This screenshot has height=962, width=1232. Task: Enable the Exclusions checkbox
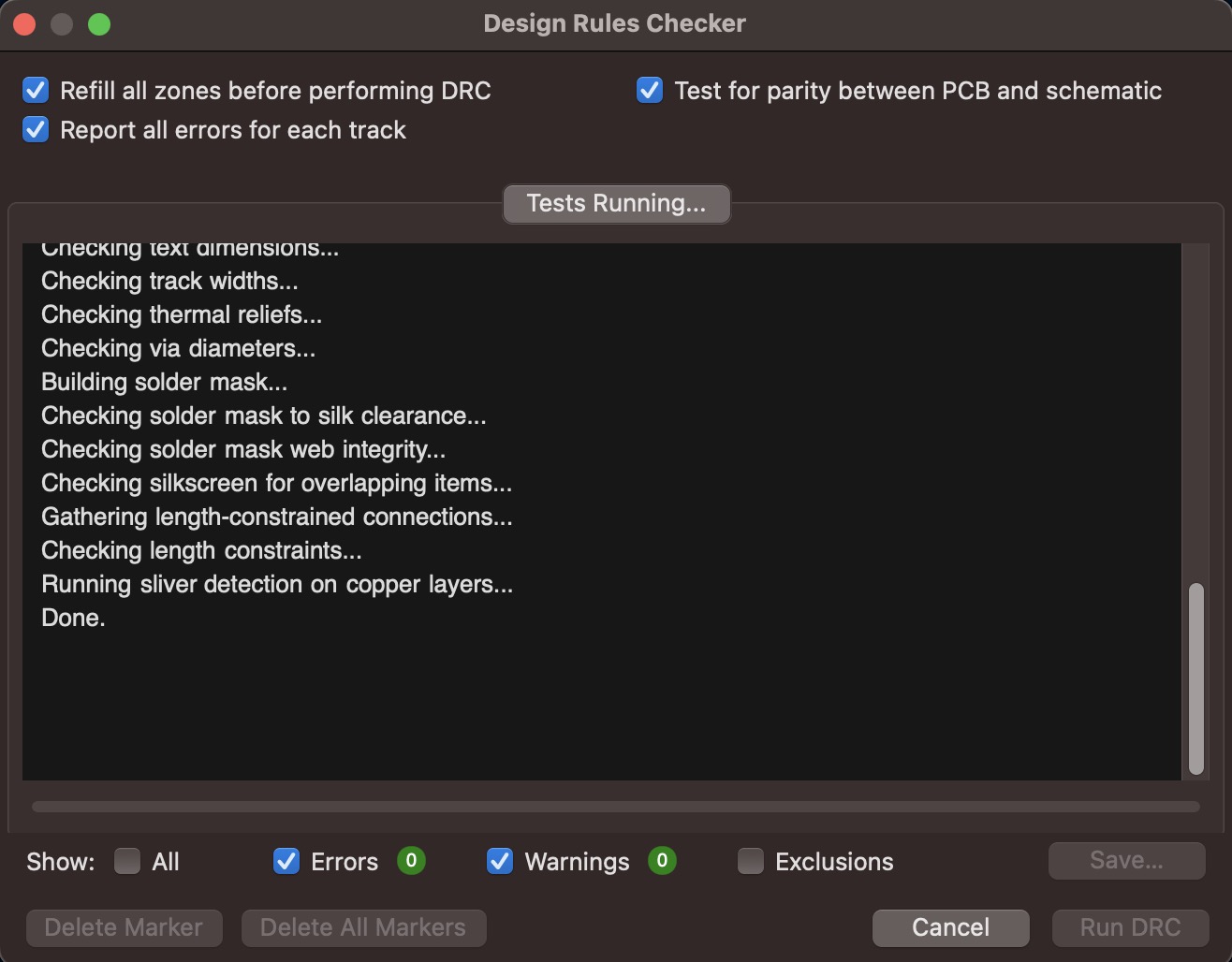click(x=751, y=861)
